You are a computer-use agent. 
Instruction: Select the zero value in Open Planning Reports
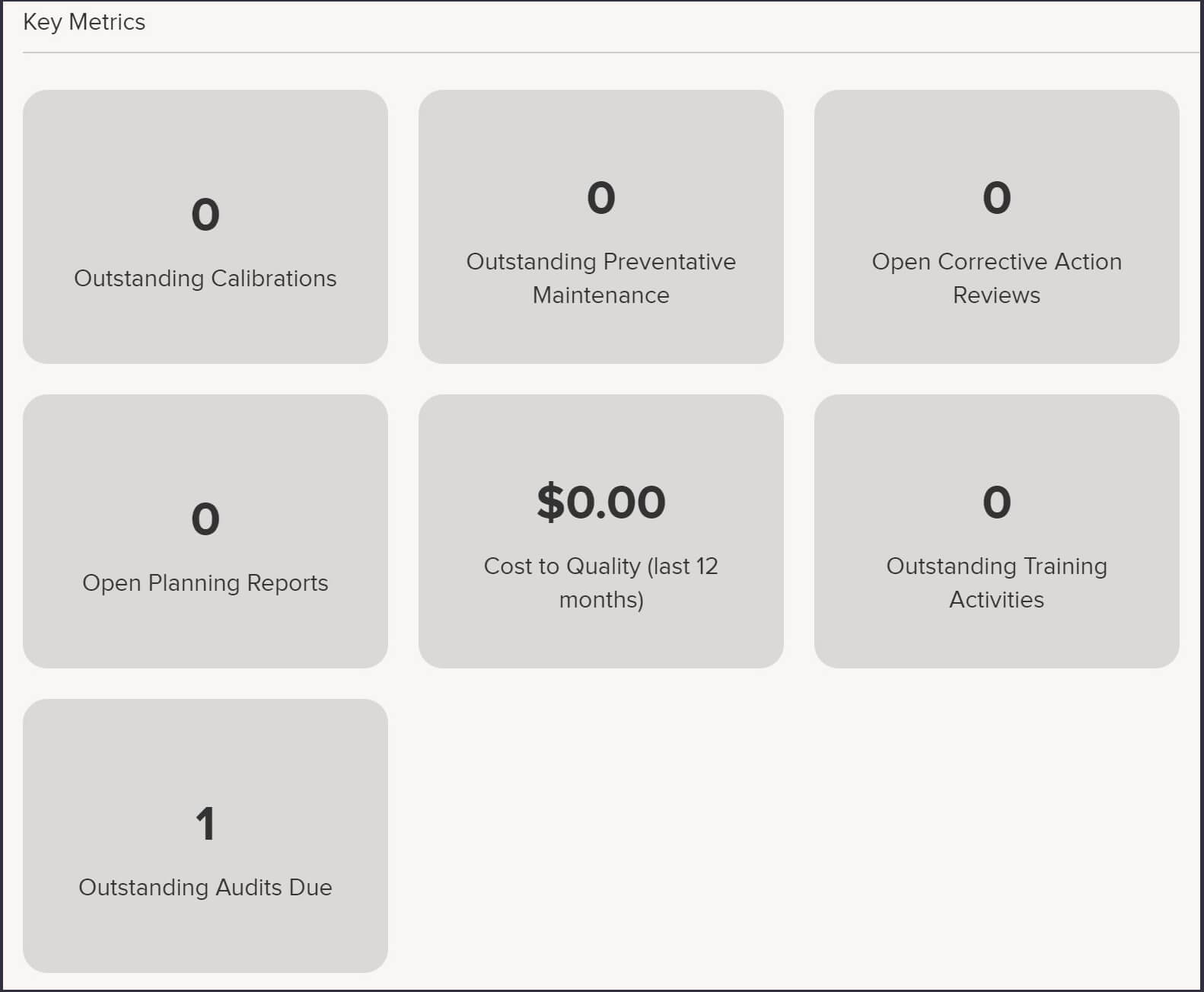tap(205, 518)
